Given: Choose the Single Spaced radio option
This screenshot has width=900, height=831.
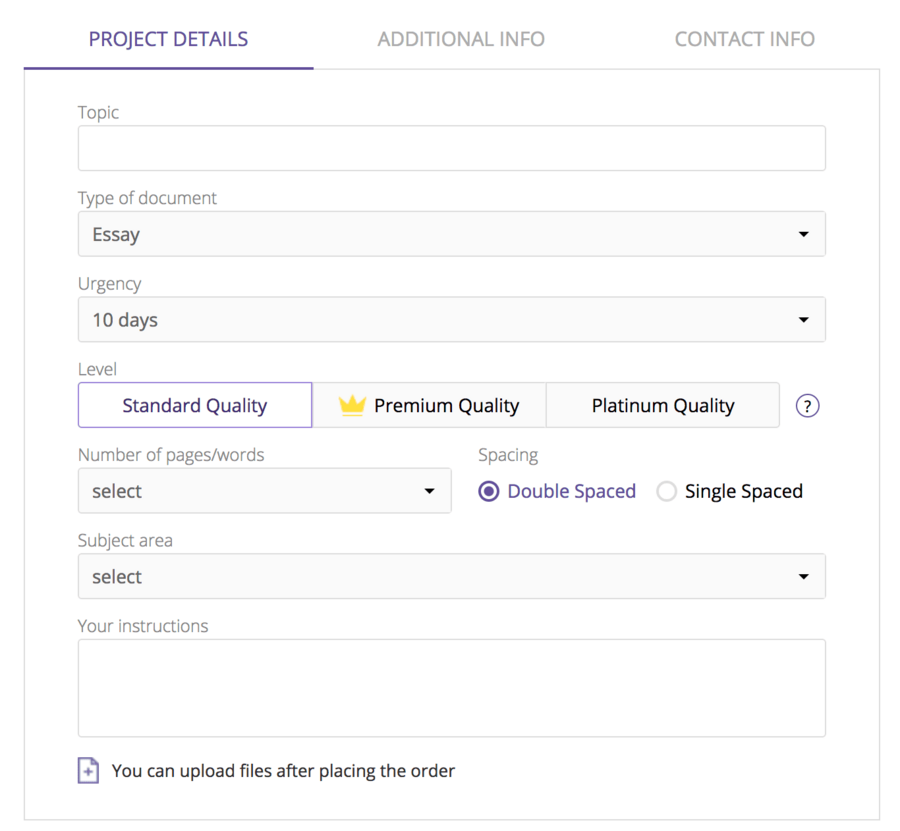Looking at the screenshot, I should tap(666, 491).
